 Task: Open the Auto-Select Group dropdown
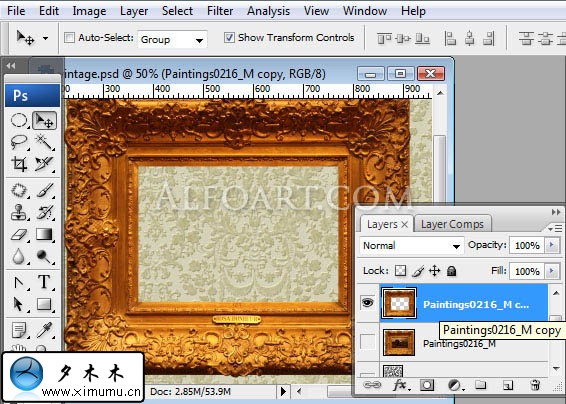click(x=173, y=39)
